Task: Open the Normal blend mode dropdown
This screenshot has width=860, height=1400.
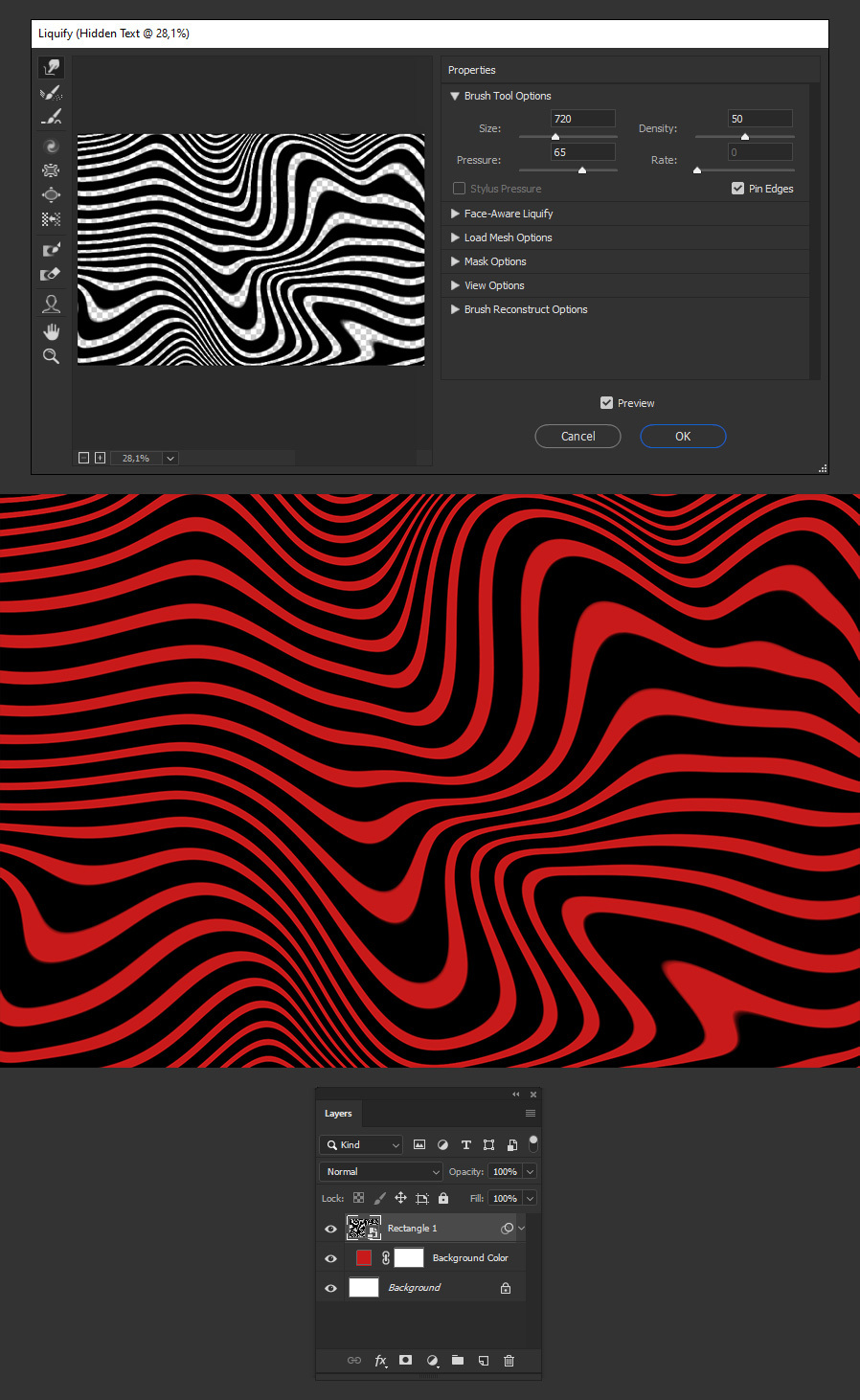Action: coord(381,1171)
